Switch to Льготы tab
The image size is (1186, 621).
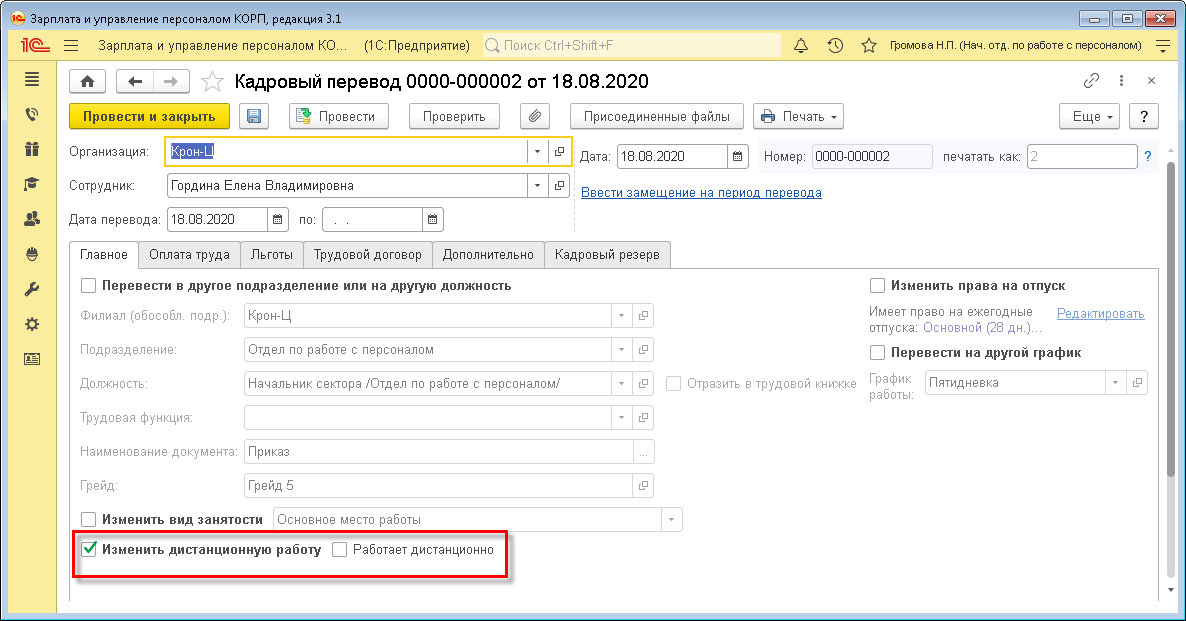272,255
